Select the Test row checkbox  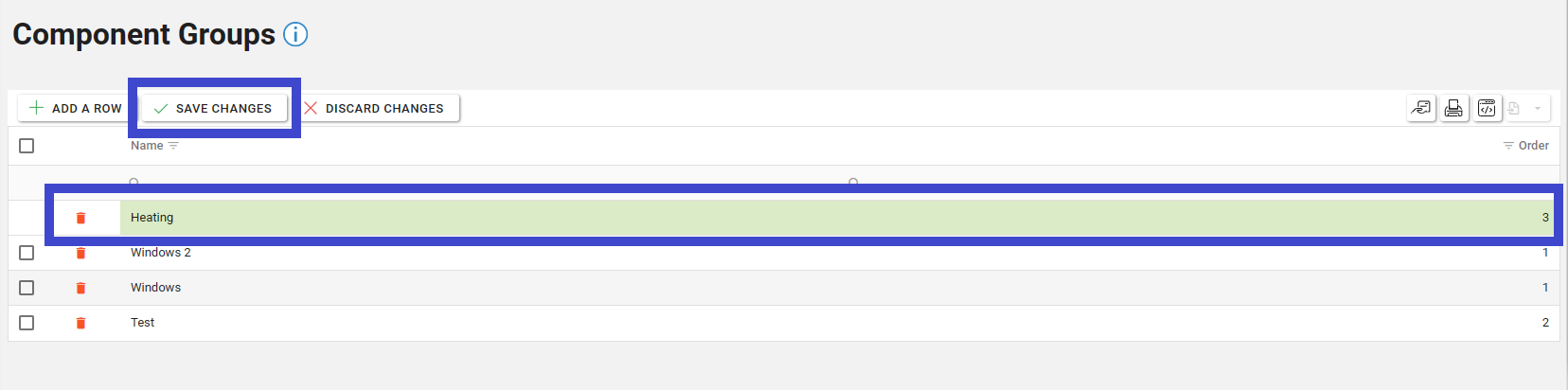pos(27,323)
